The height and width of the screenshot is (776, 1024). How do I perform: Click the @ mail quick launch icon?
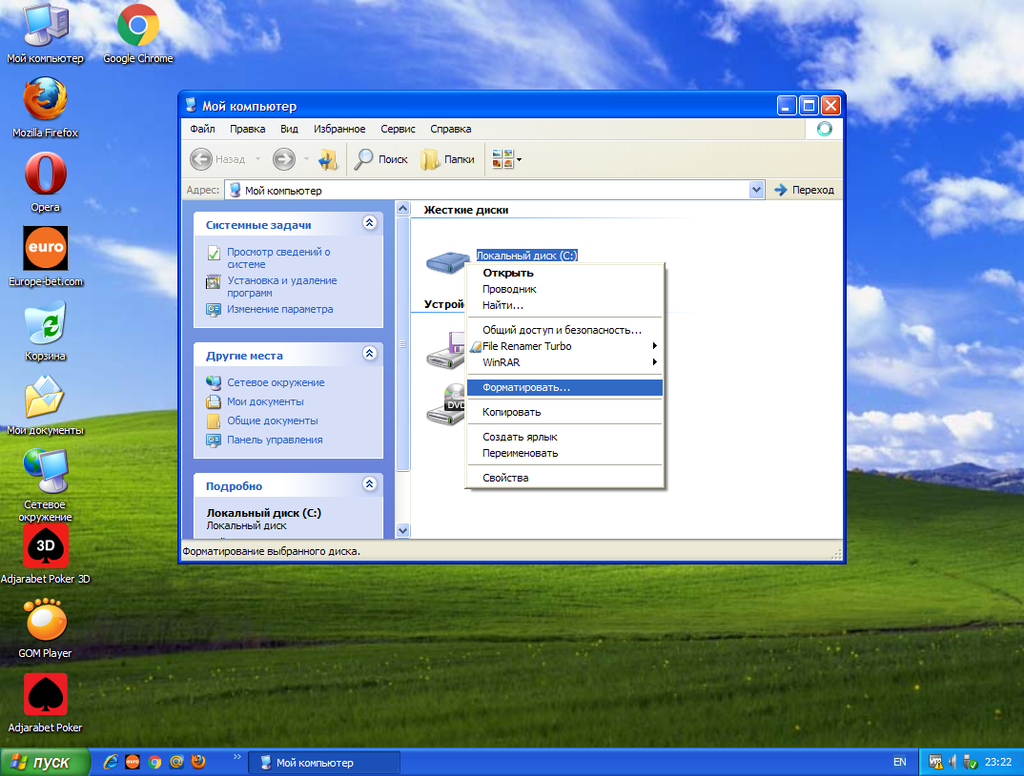pos(176,762)
